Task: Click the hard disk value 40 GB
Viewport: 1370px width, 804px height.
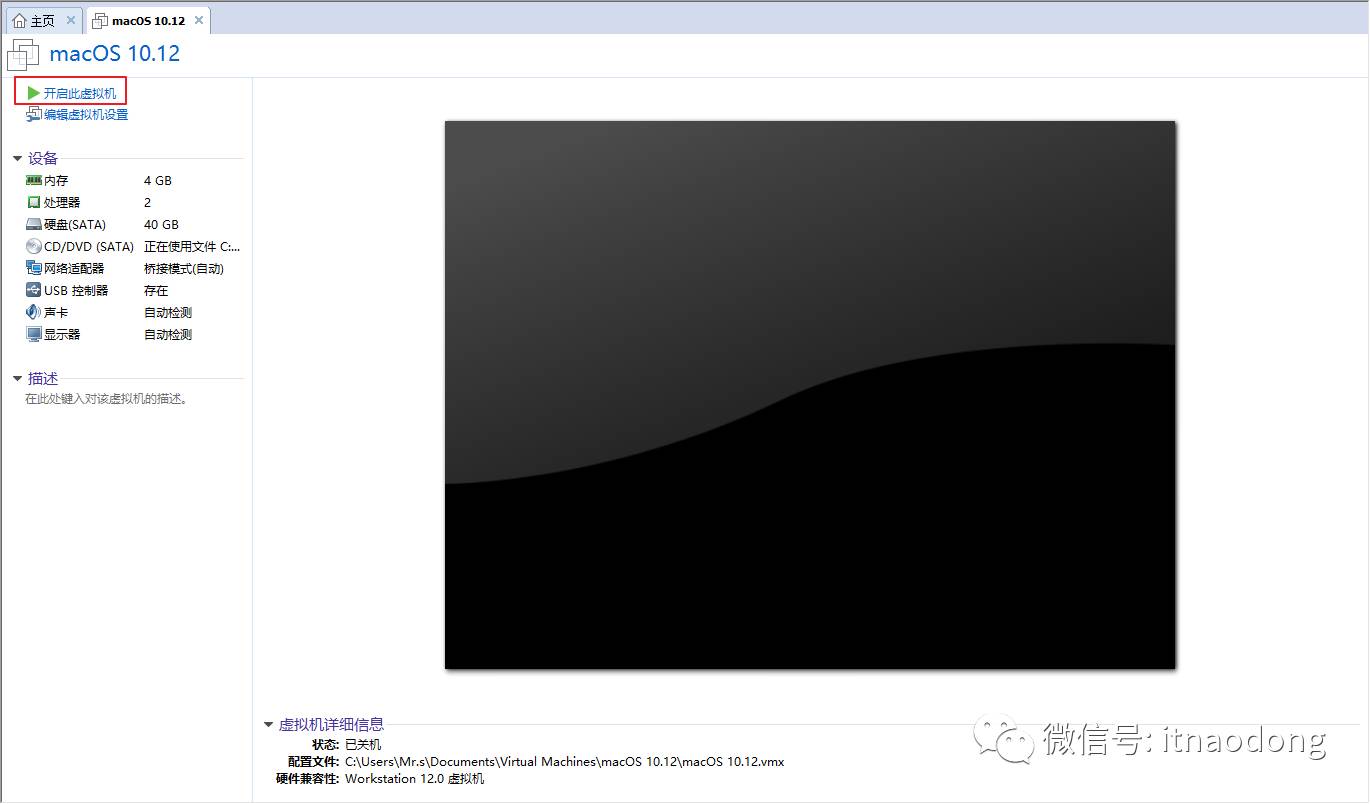Action: 162,225
